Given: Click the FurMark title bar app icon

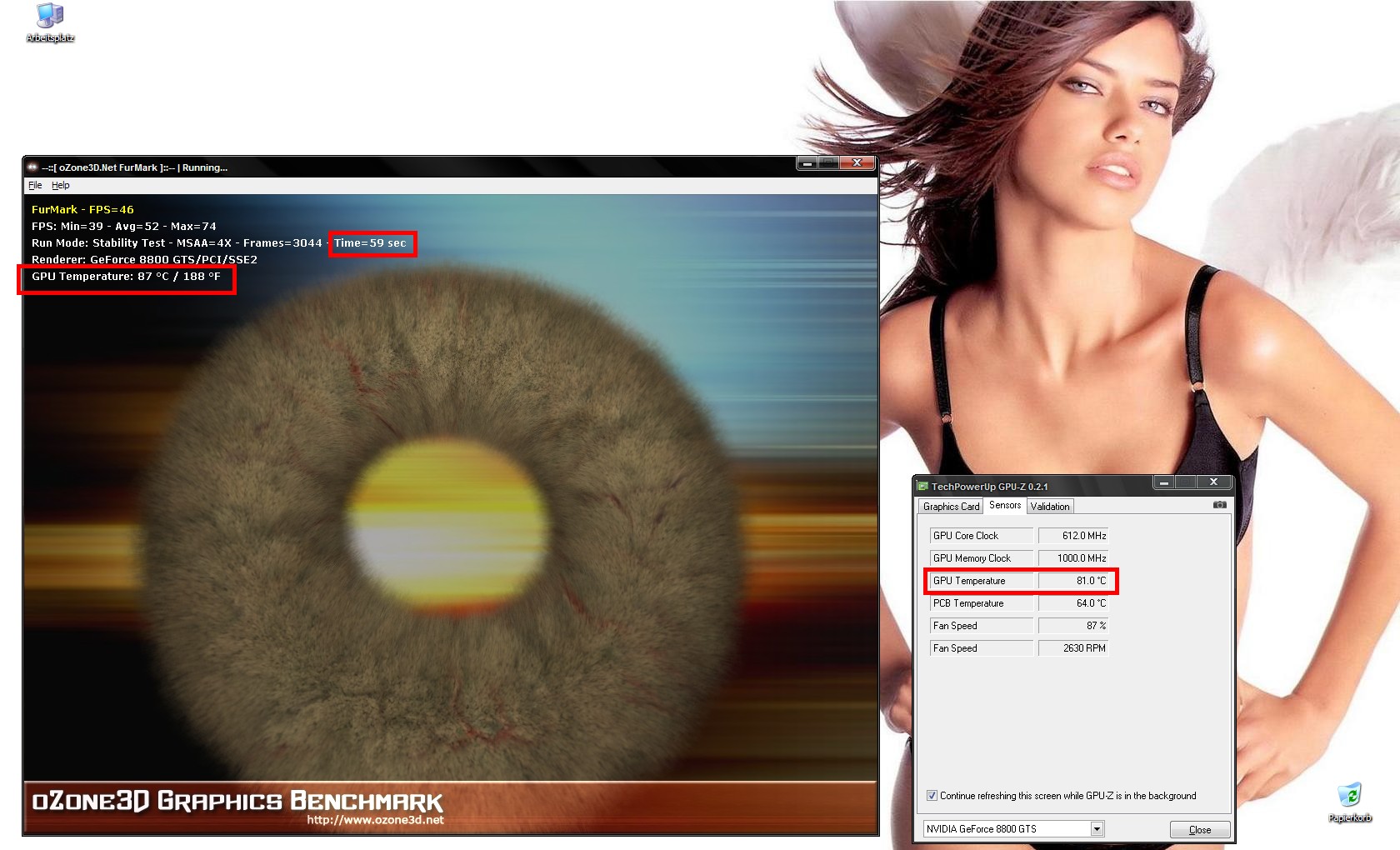Looking at the screenshot, I should click(x=33, y=167).
